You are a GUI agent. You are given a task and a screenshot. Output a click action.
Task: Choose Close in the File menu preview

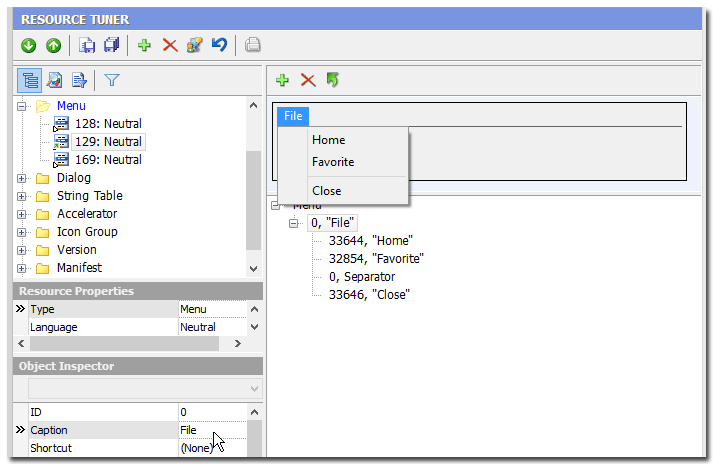click(x=326, y=191)
